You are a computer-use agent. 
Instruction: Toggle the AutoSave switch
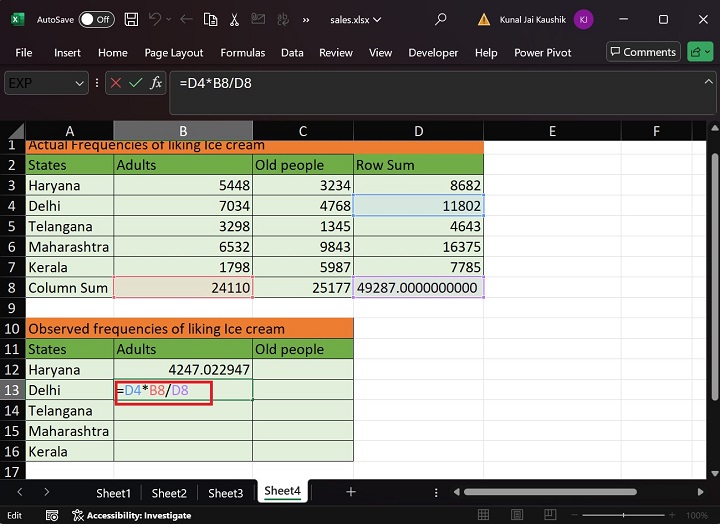click(x=96, y=19)
